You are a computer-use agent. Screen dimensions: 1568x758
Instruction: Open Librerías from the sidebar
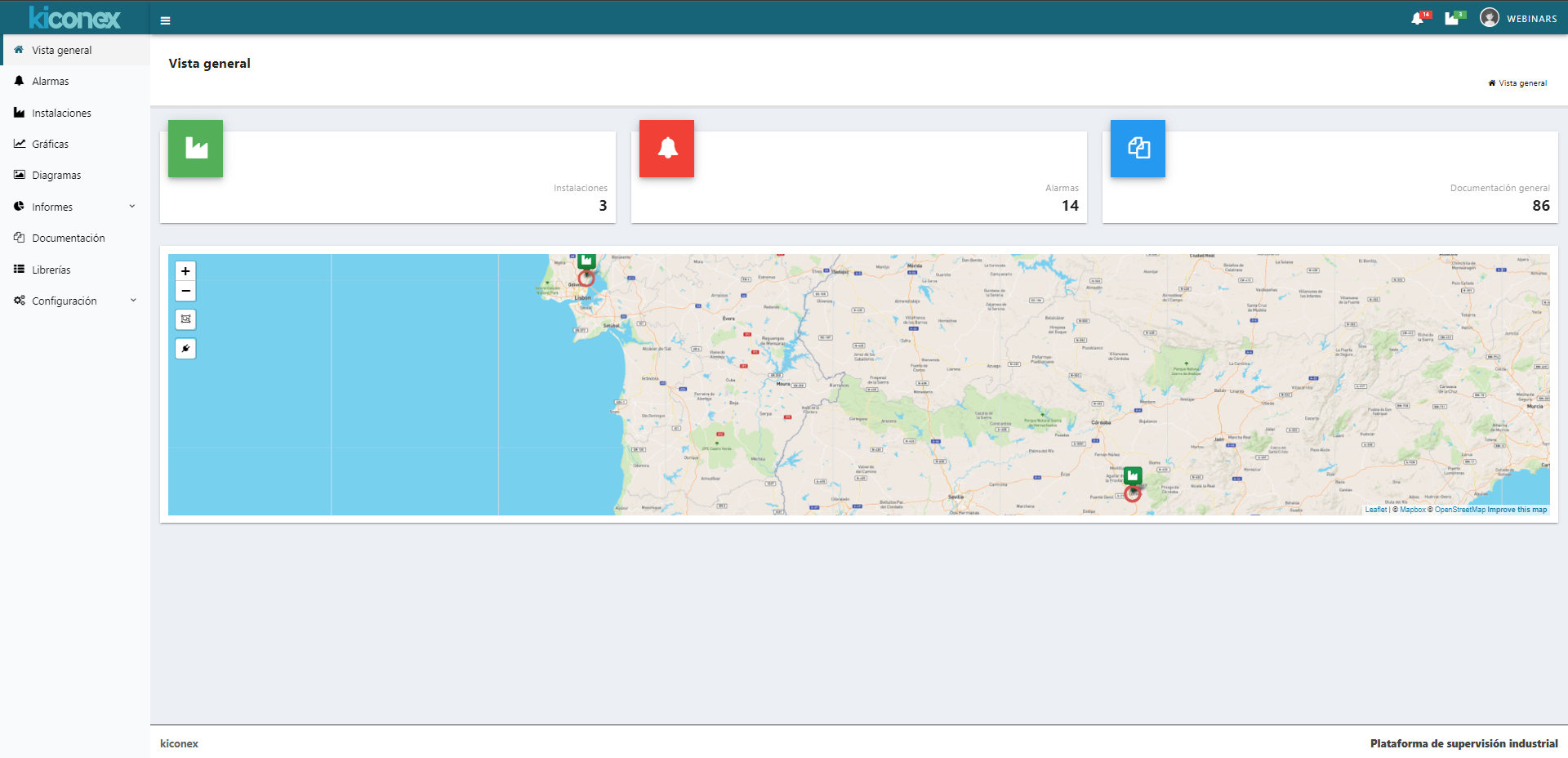point(51,270)
